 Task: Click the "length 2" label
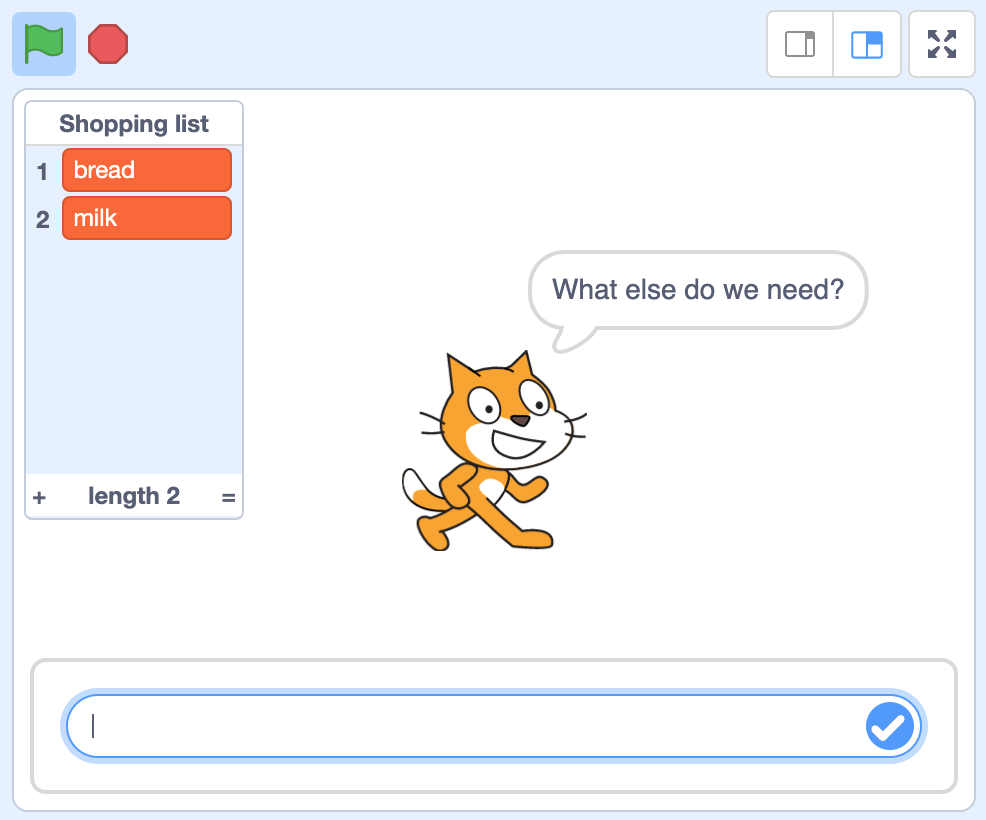tap(134, 496)
